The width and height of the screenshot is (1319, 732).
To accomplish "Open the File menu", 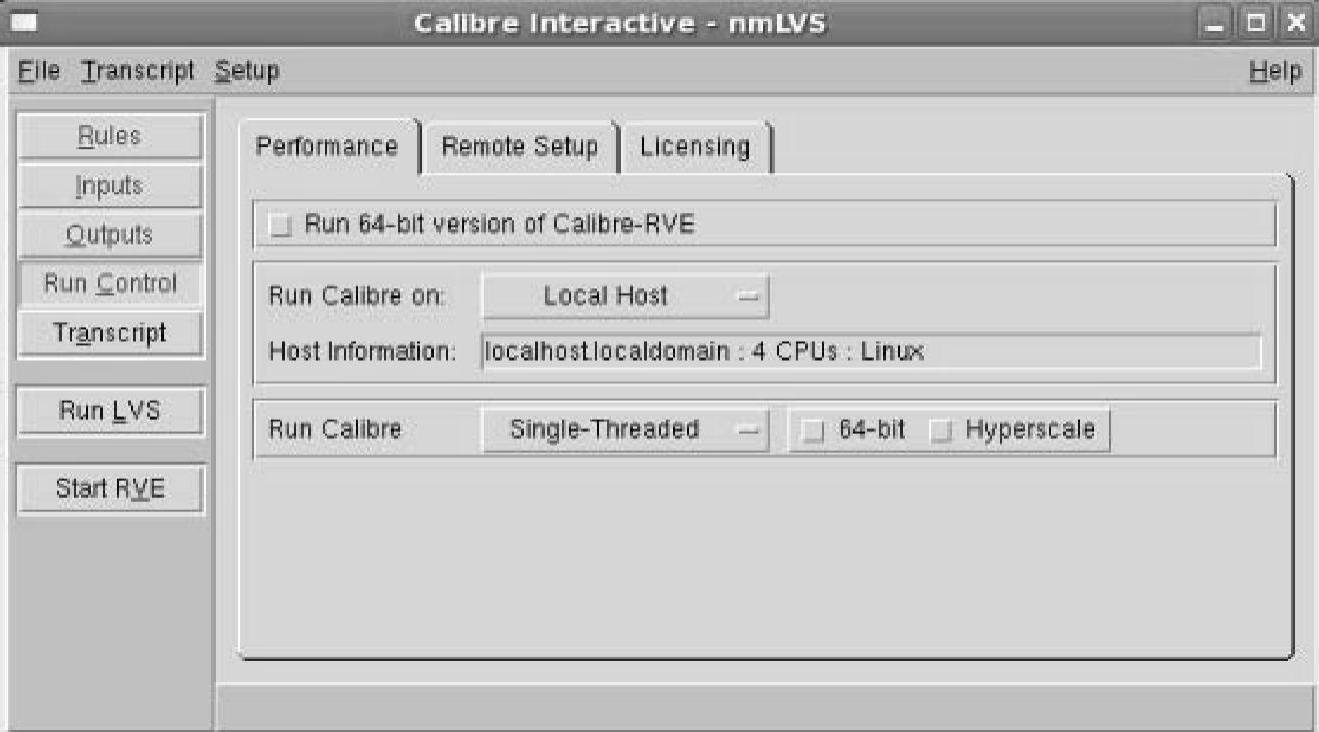I will 40,71.
